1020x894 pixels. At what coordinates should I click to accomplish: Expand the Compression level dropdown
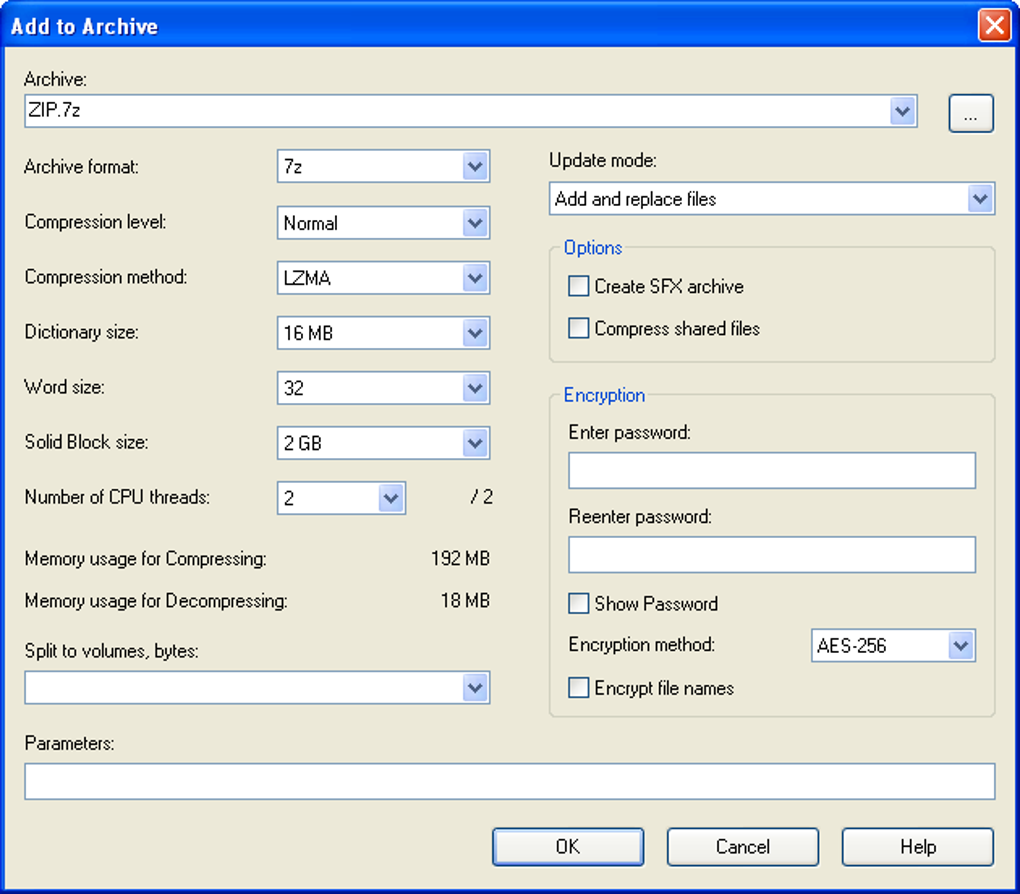point(475,223)
